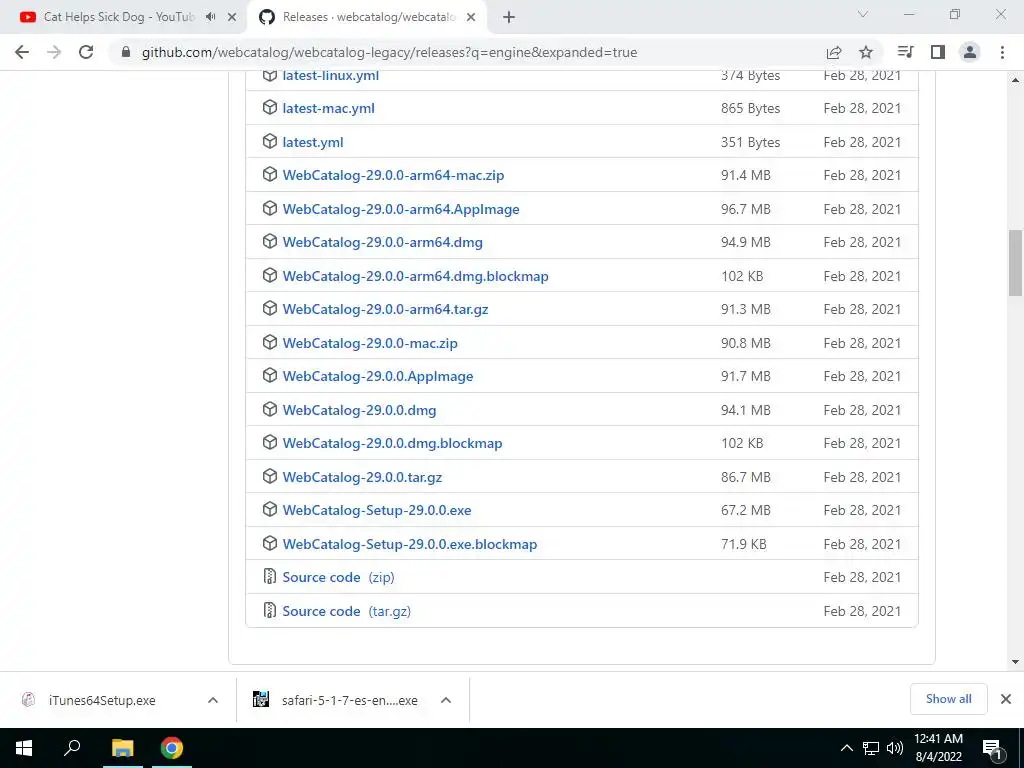Open the Chrome profile avatar
The width and height of the screenshot is (1024, 768).
[x=970, y=52]
